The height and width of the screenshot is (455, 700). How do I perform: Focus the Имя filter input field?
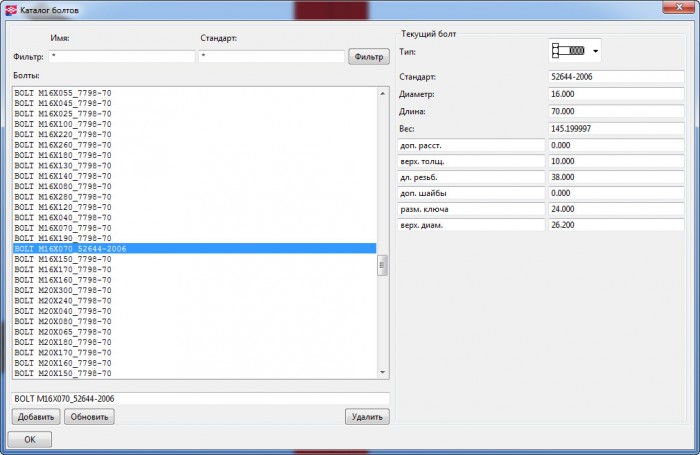(121, 56)
